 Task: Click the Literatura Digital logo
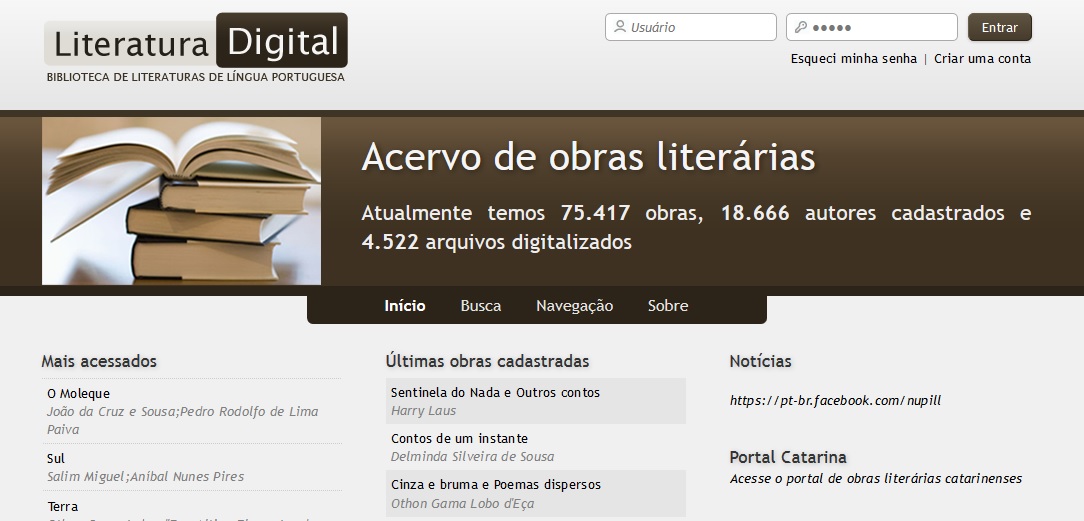[196, 41]
